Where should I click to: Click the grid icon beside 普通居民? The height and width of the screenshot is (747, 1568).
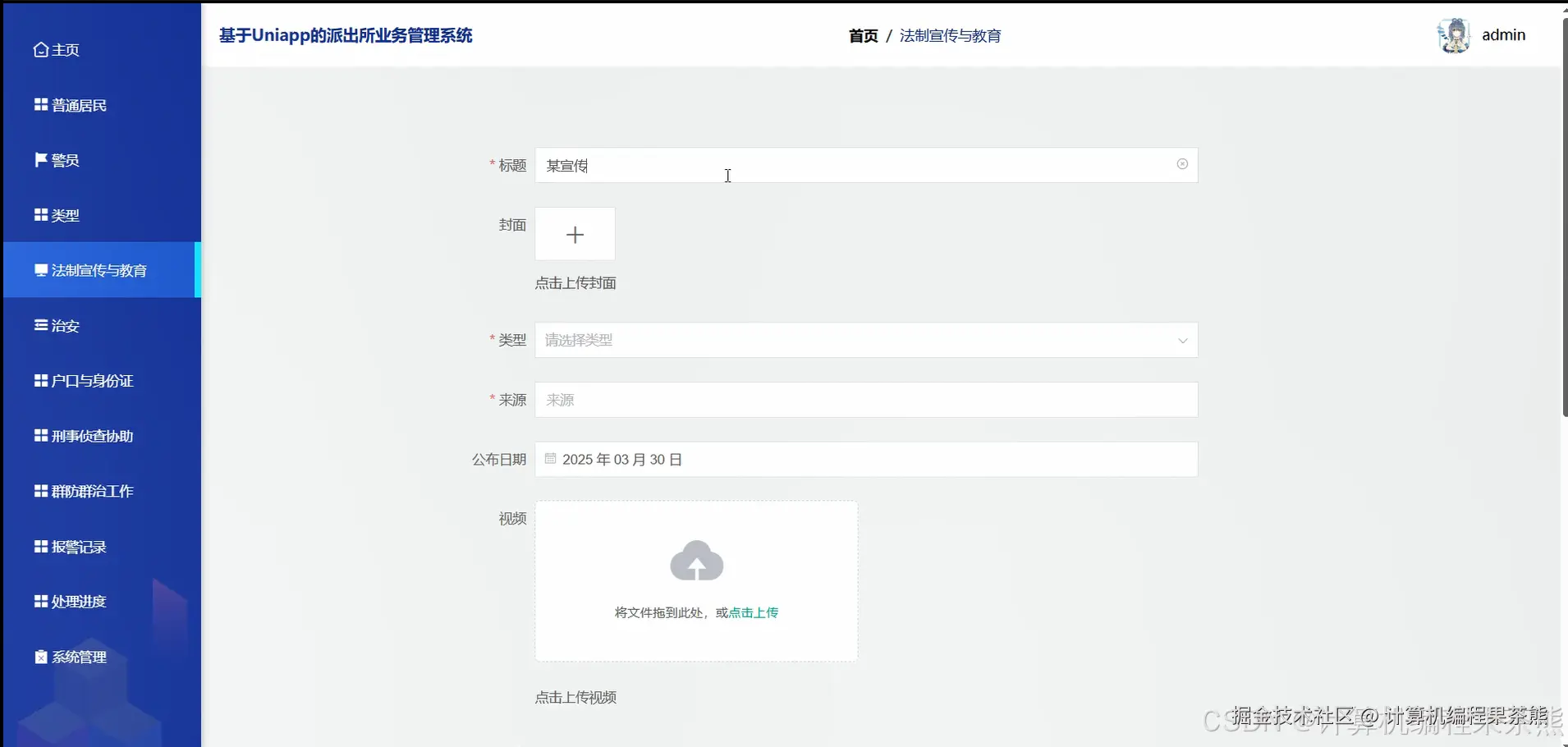(x=41, y=104)
